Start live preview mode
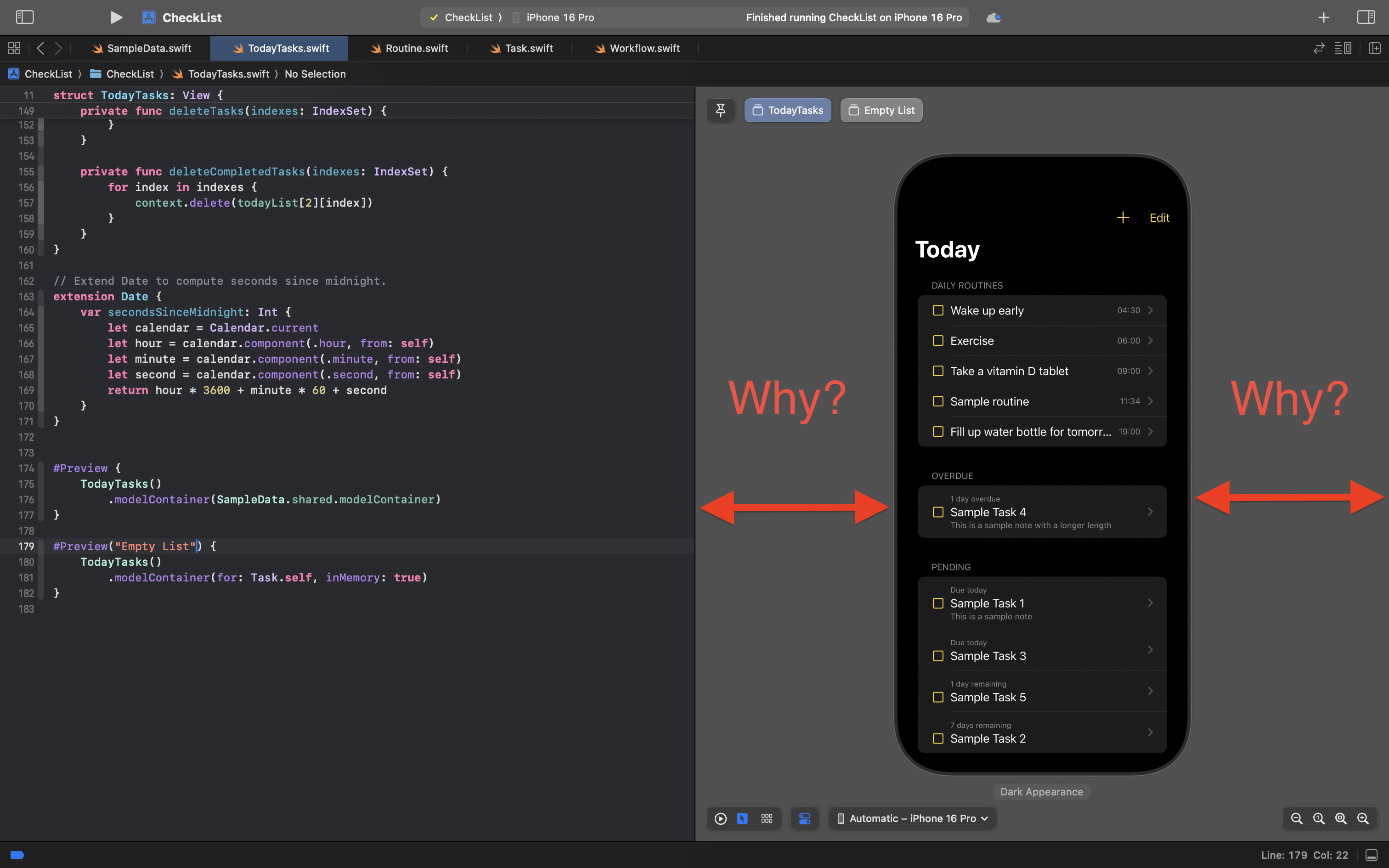This screenshot has height=868, width=1389. [x=720, y=818]
